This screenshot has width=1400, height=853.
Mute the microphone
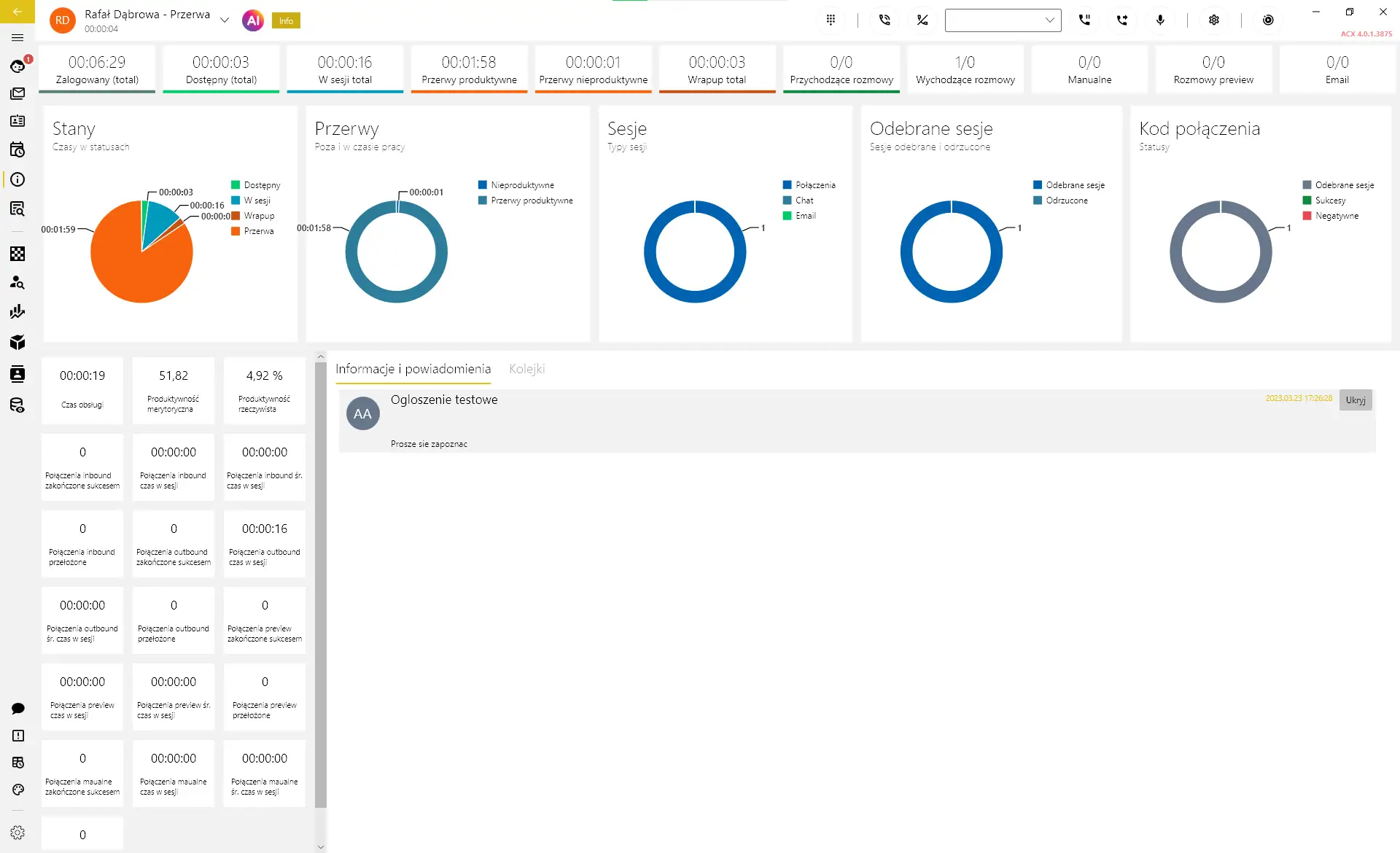pos(1160,20)
